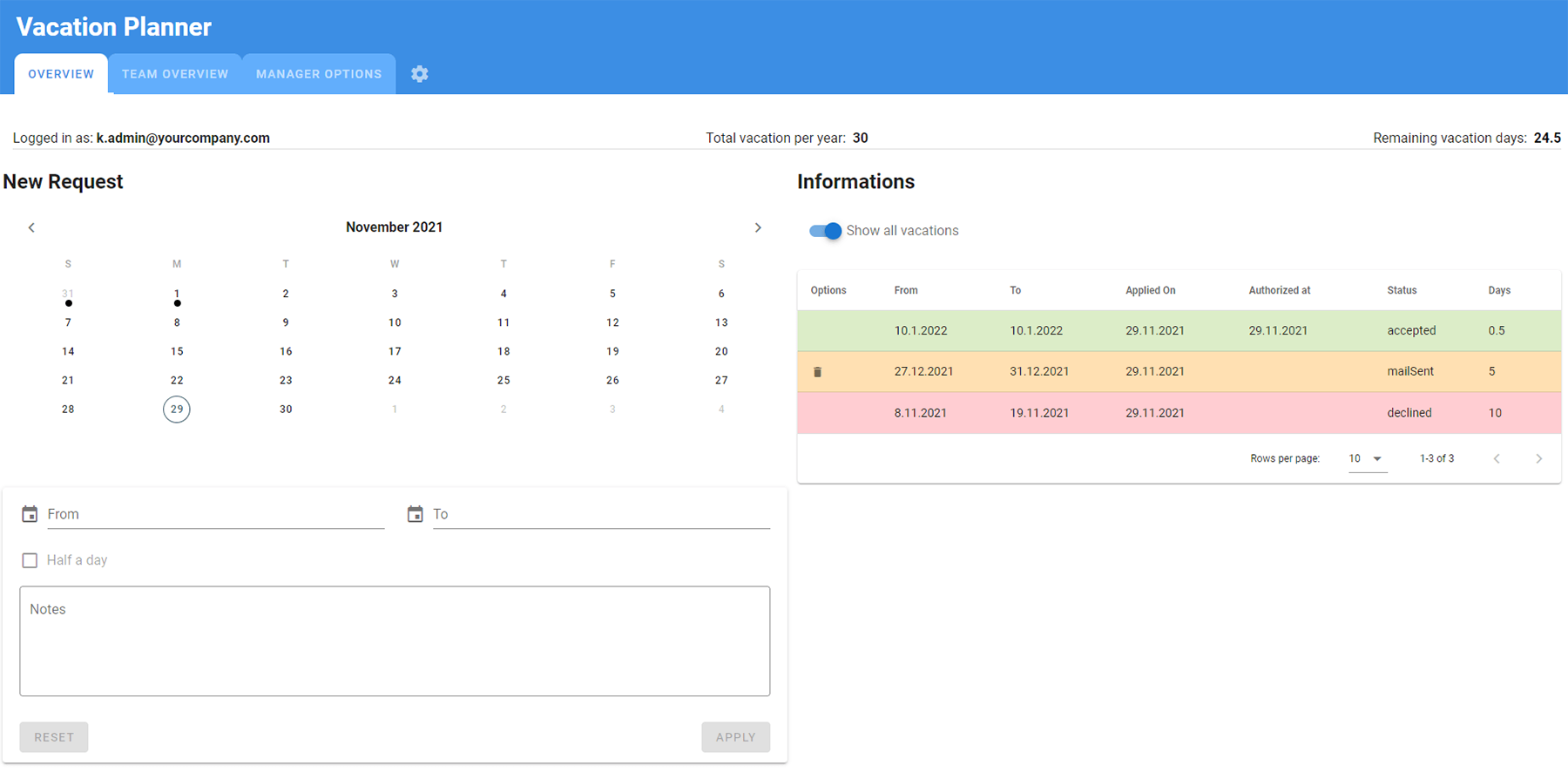The height and width of the screenshot is (772, 1568).
Task: Sort by the To column header
Action: pyautogui.click(x=1016, y=290)
